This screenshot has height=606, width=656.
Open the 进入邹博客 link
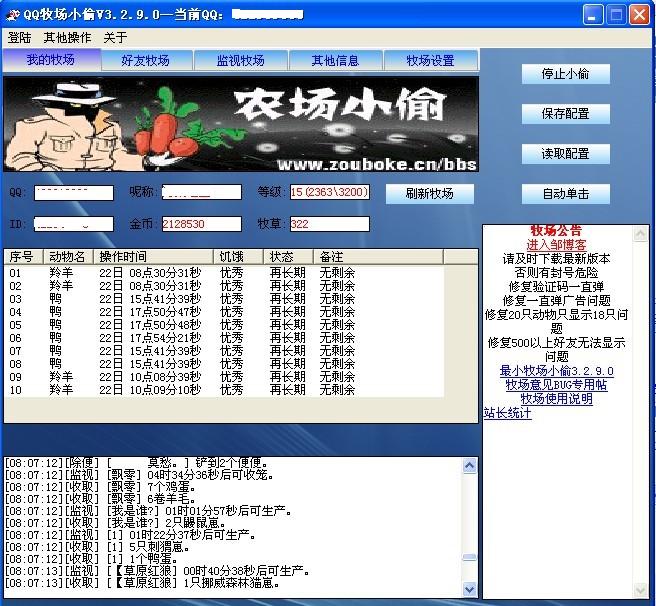[556, 245]
